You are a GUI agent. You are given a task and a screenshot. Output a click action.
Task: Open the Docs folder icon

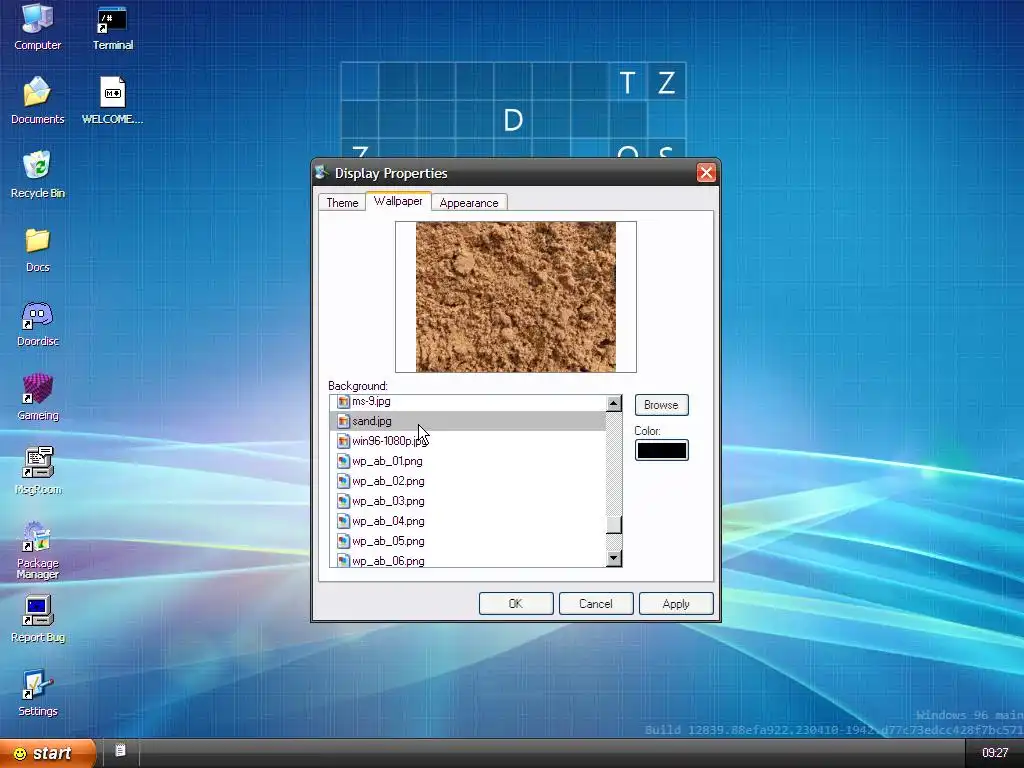pyautogui.click(x=37, y=249)
